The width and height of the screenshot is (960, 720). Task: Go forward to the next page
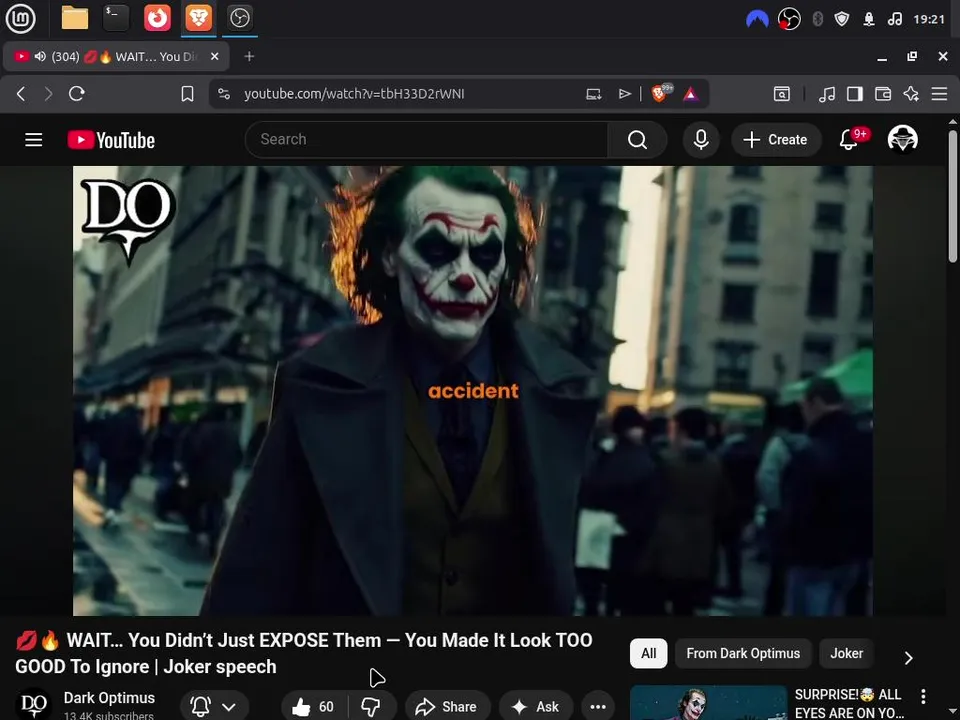[48, 94]
